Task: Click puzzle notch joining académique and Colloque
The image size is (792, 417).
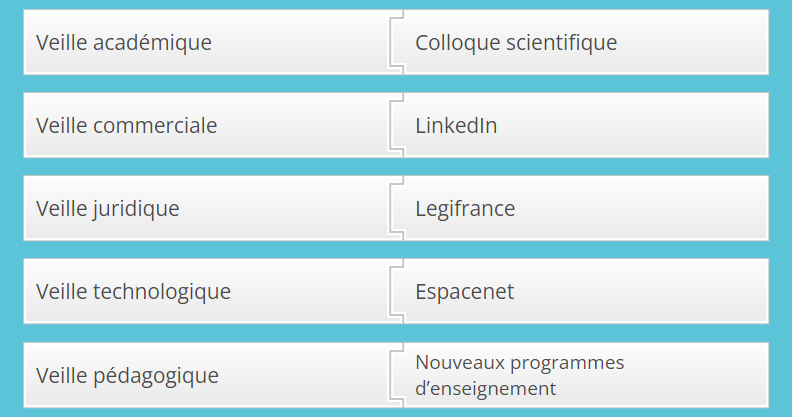Action: 397,43
